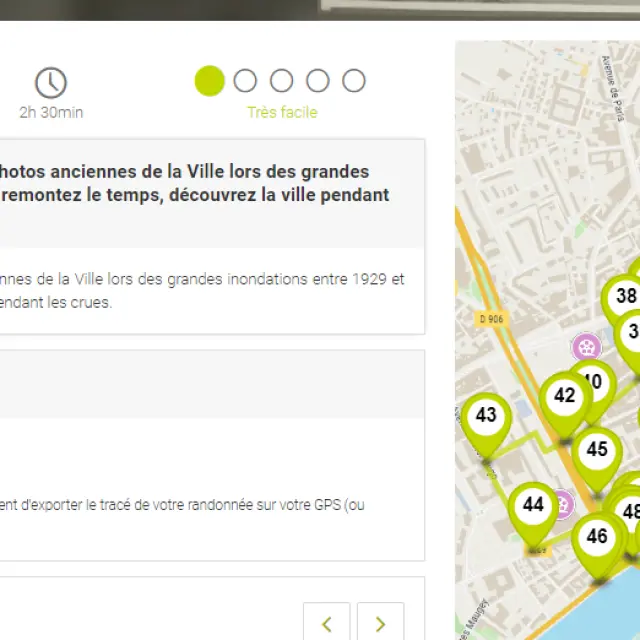Viewport: 640px width, 640px height.
Task: Click the pink point-of-interest icon near marker 40
Action: coord(587,347)
